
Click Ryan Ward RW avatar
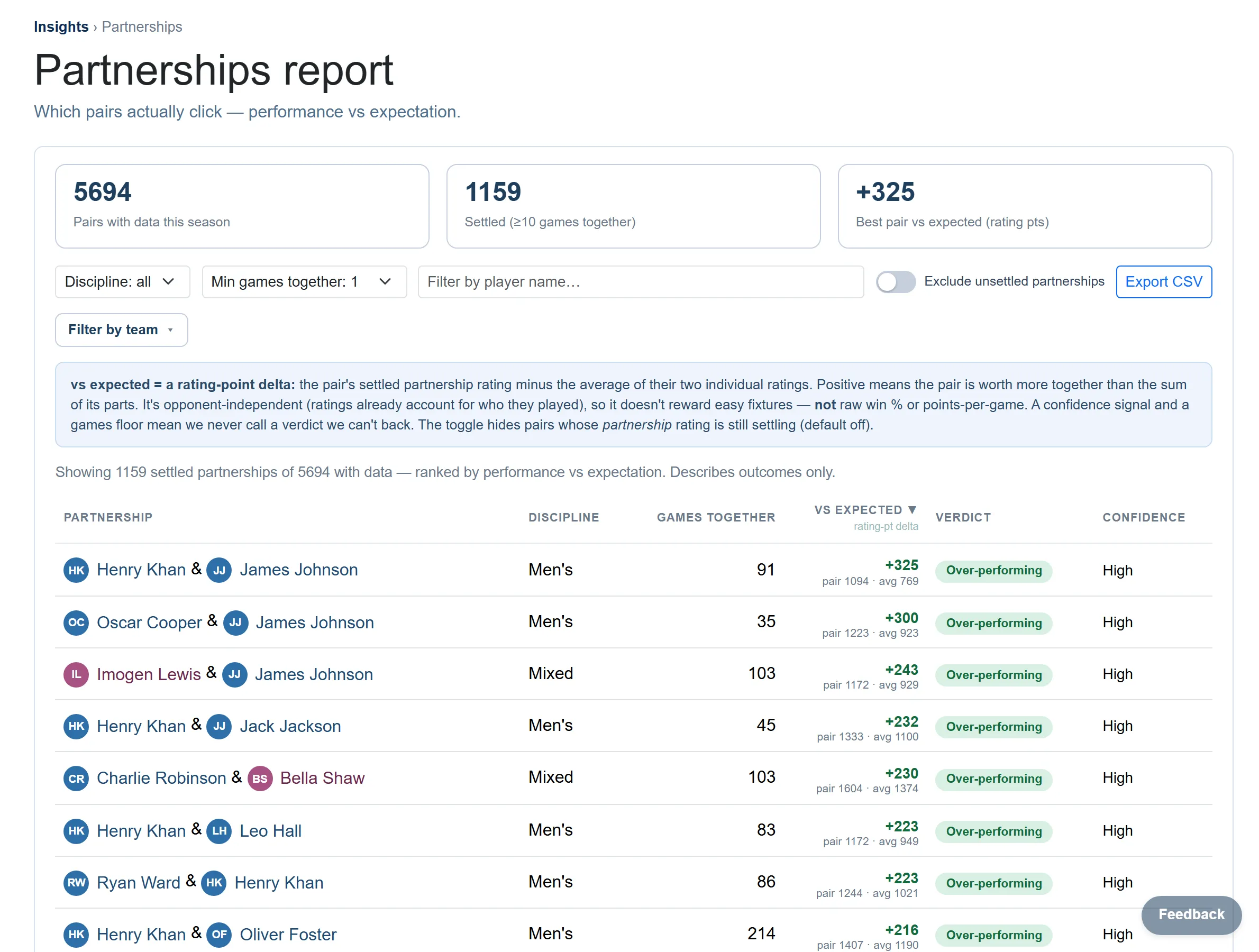[76, 883]
